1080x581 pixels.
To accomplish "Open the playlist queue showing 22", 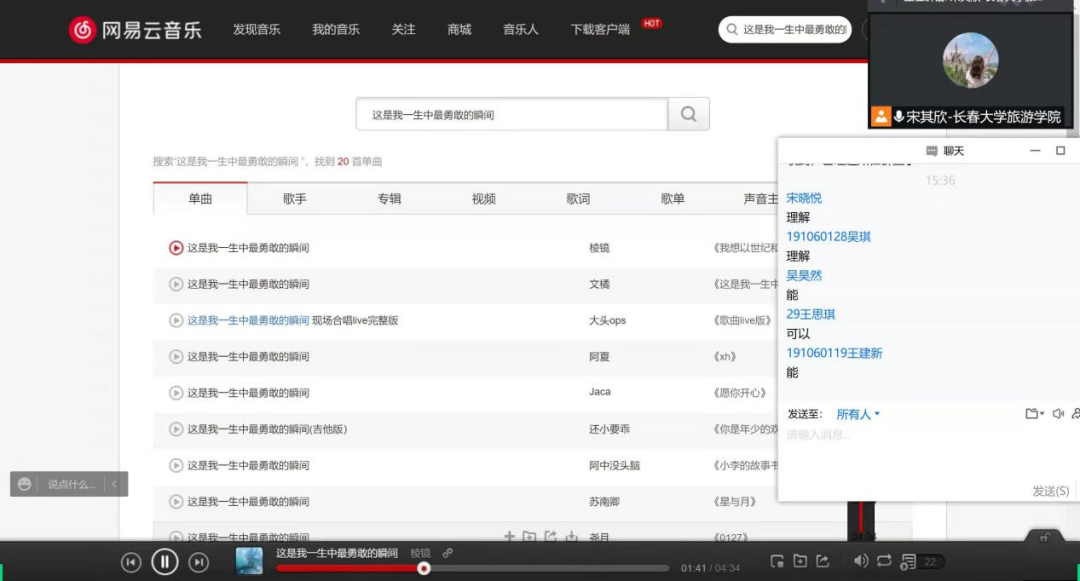I will pyautogui.click(x=922, y=562).
